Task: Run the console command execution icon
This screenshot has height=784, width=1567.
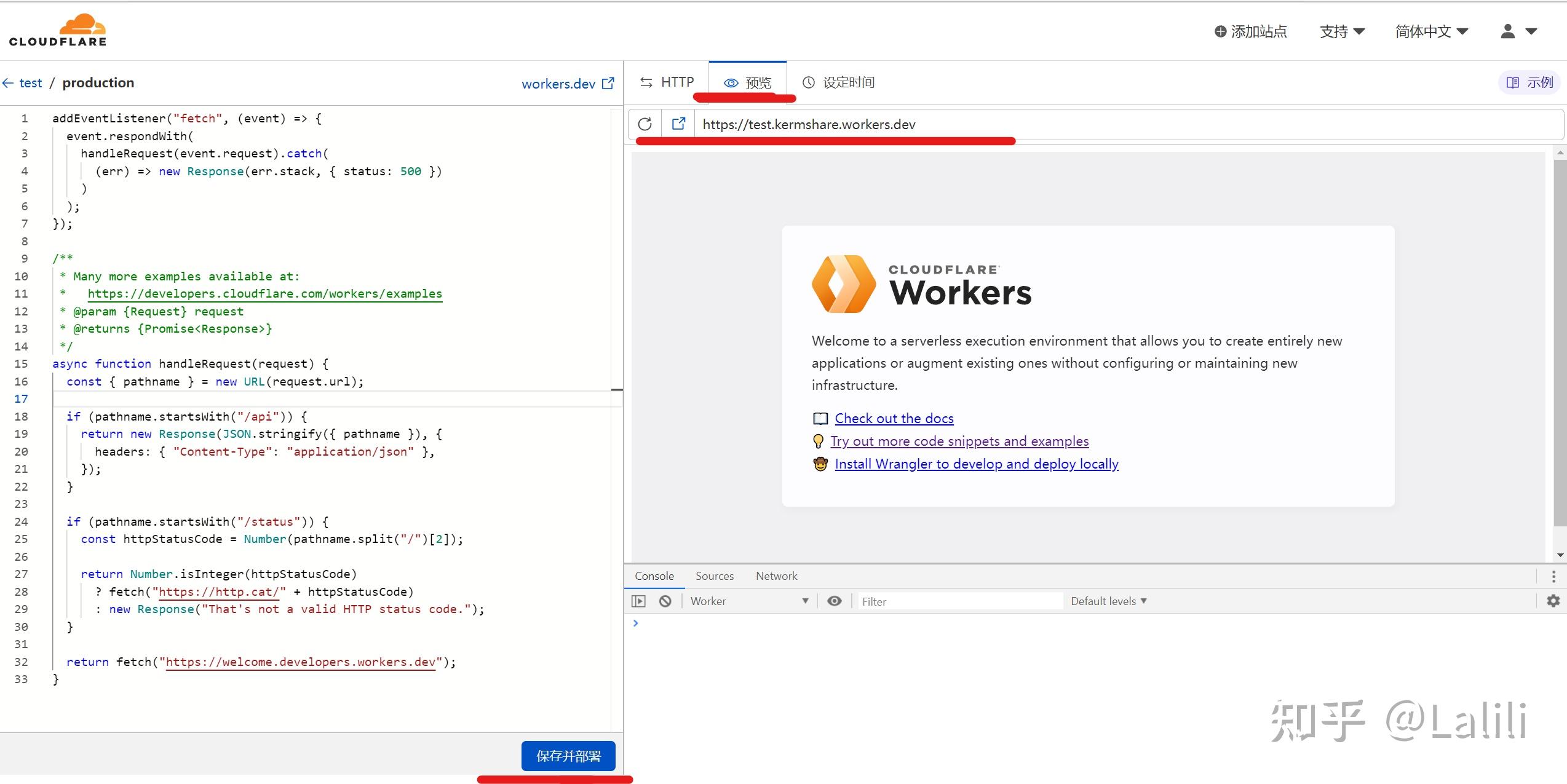Action: [638, 601]
